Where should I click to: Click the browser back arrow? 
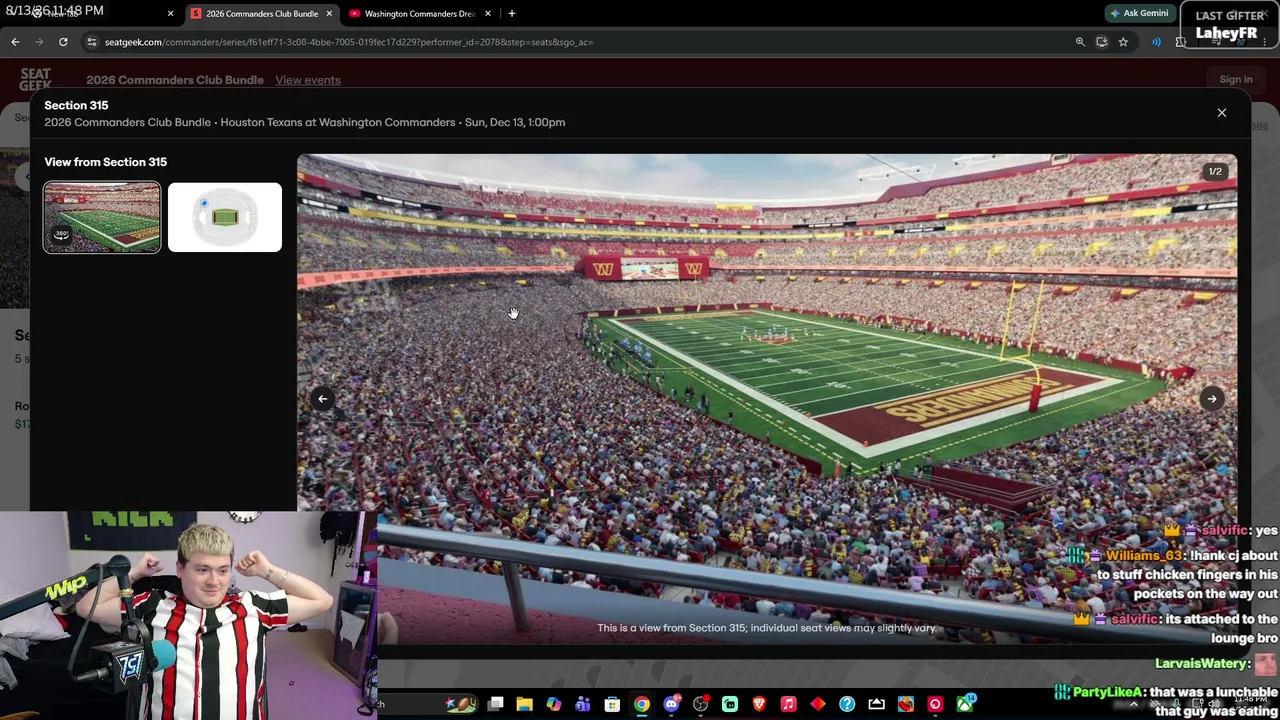point(15,42)
